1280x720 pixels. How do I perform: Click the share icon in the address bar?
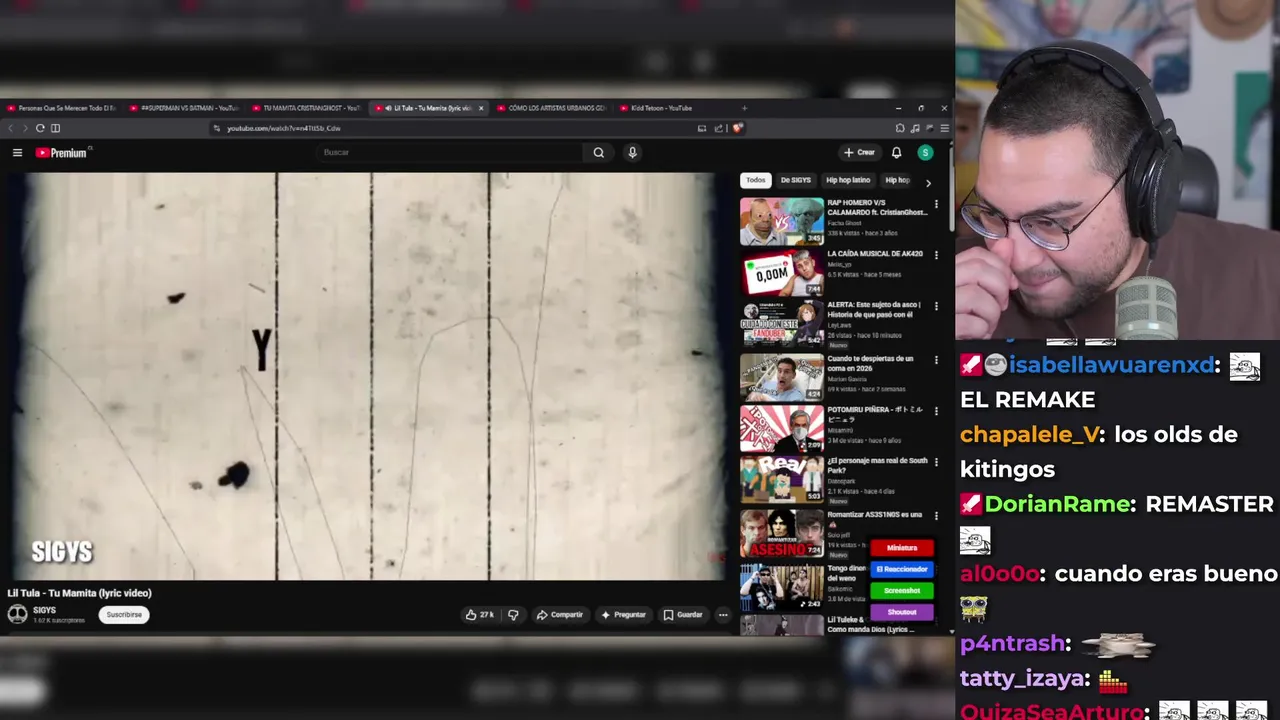click(718, 128)
